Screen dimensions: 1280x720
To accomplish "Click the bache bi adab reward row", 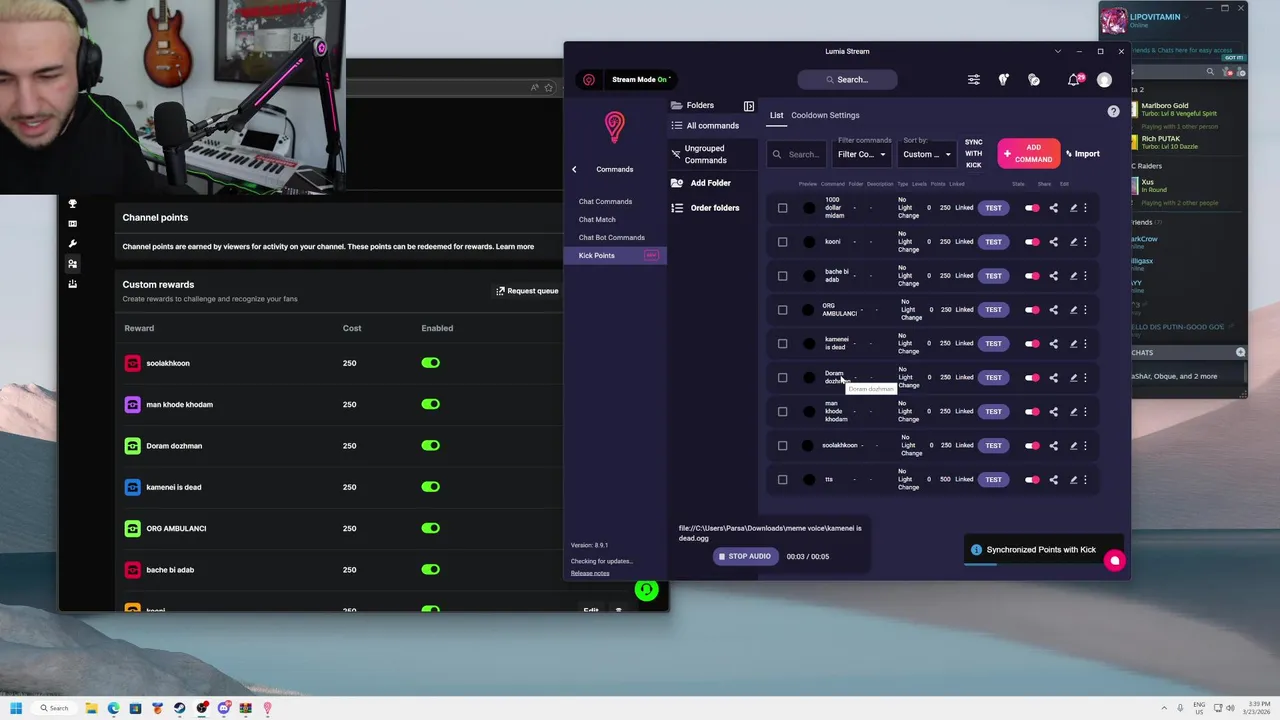I will (x=340, y=570).
